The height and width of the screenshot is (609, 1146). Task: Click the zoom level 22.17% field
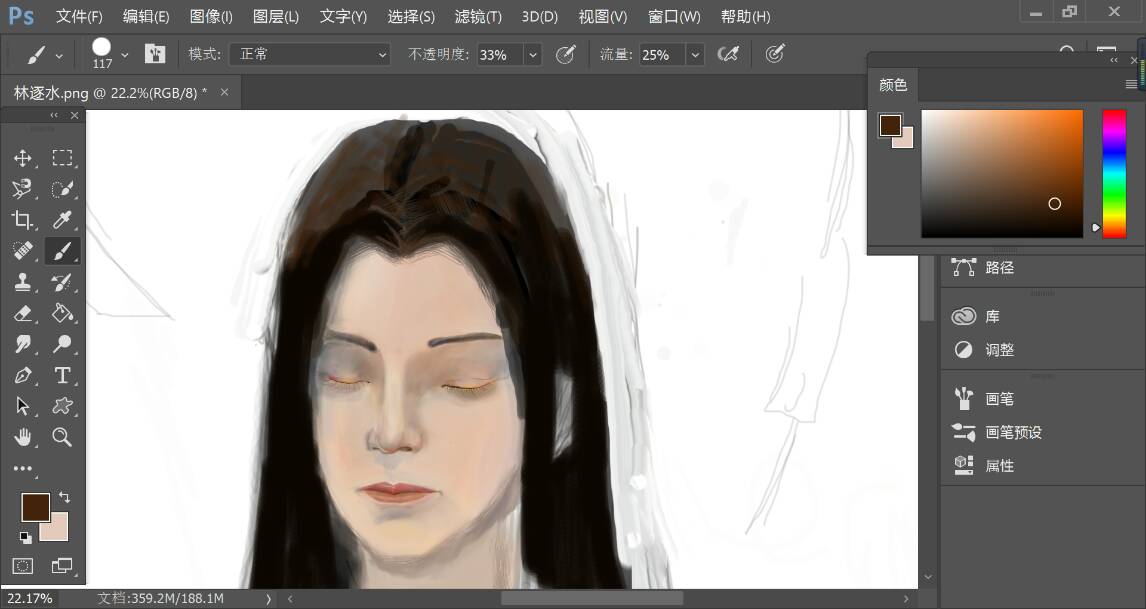pyautogui.click(x=30, y=599)
